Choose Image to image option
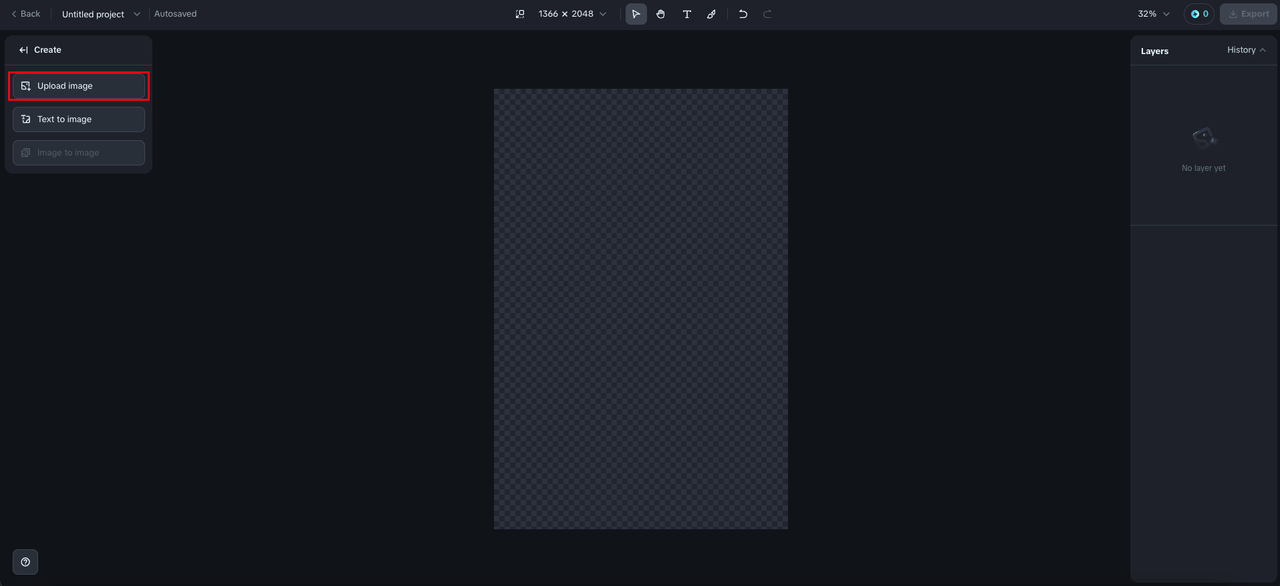 coord(79,153)
